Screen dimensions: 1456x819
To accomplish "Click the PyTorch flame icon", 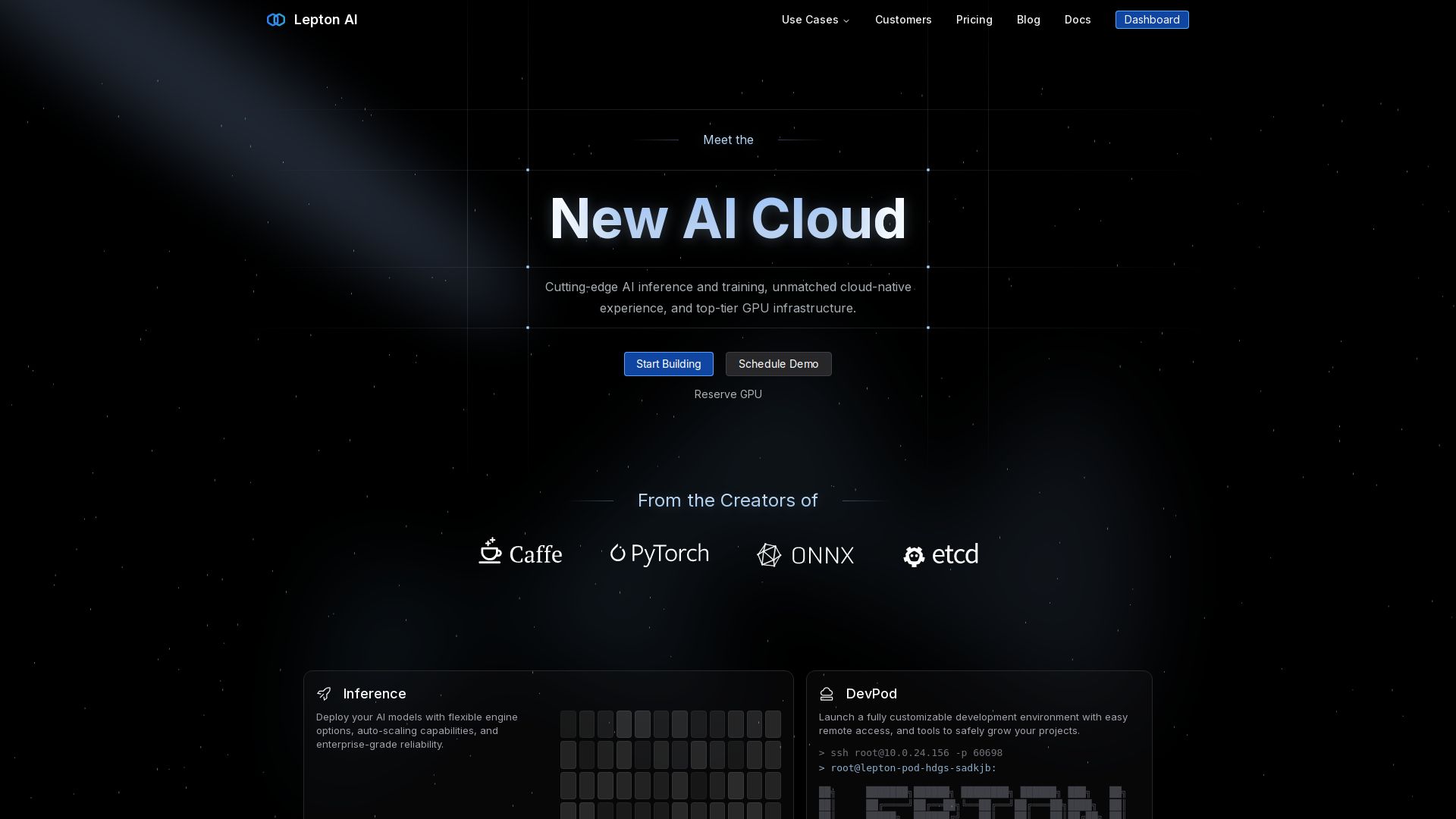I will [x=617, y=553].
